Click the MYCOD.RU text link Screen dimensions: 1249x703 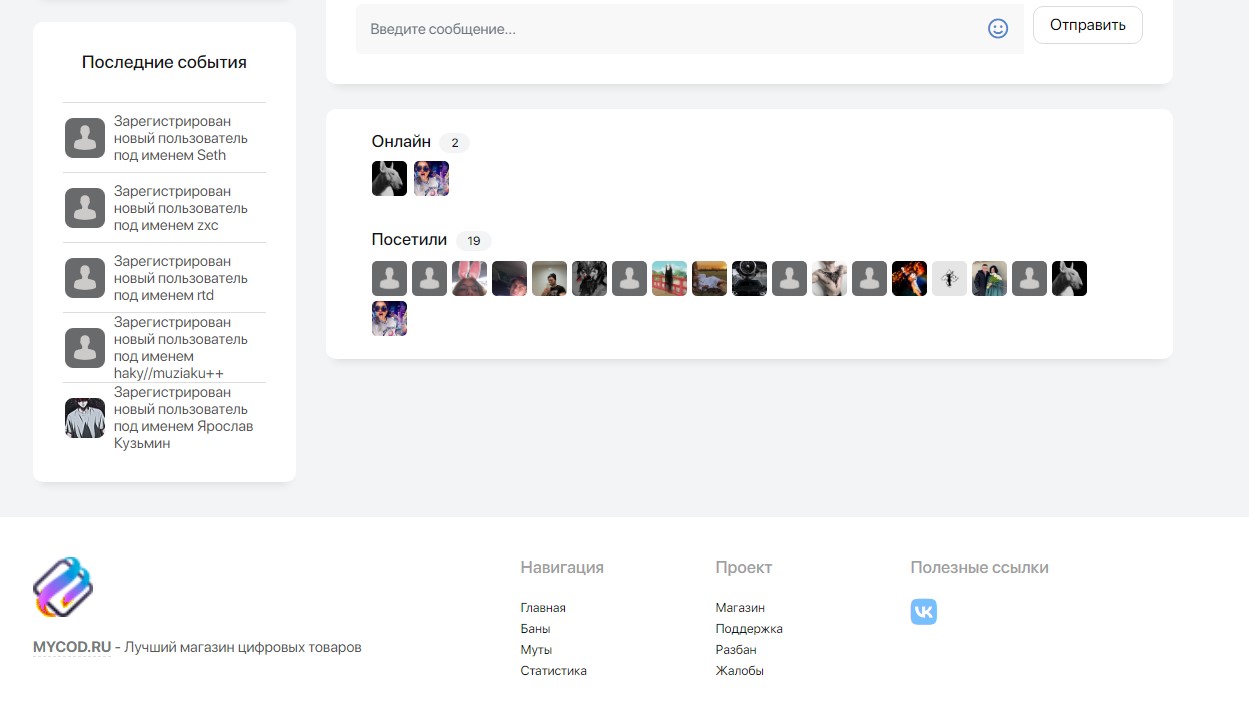click(72, 647)
